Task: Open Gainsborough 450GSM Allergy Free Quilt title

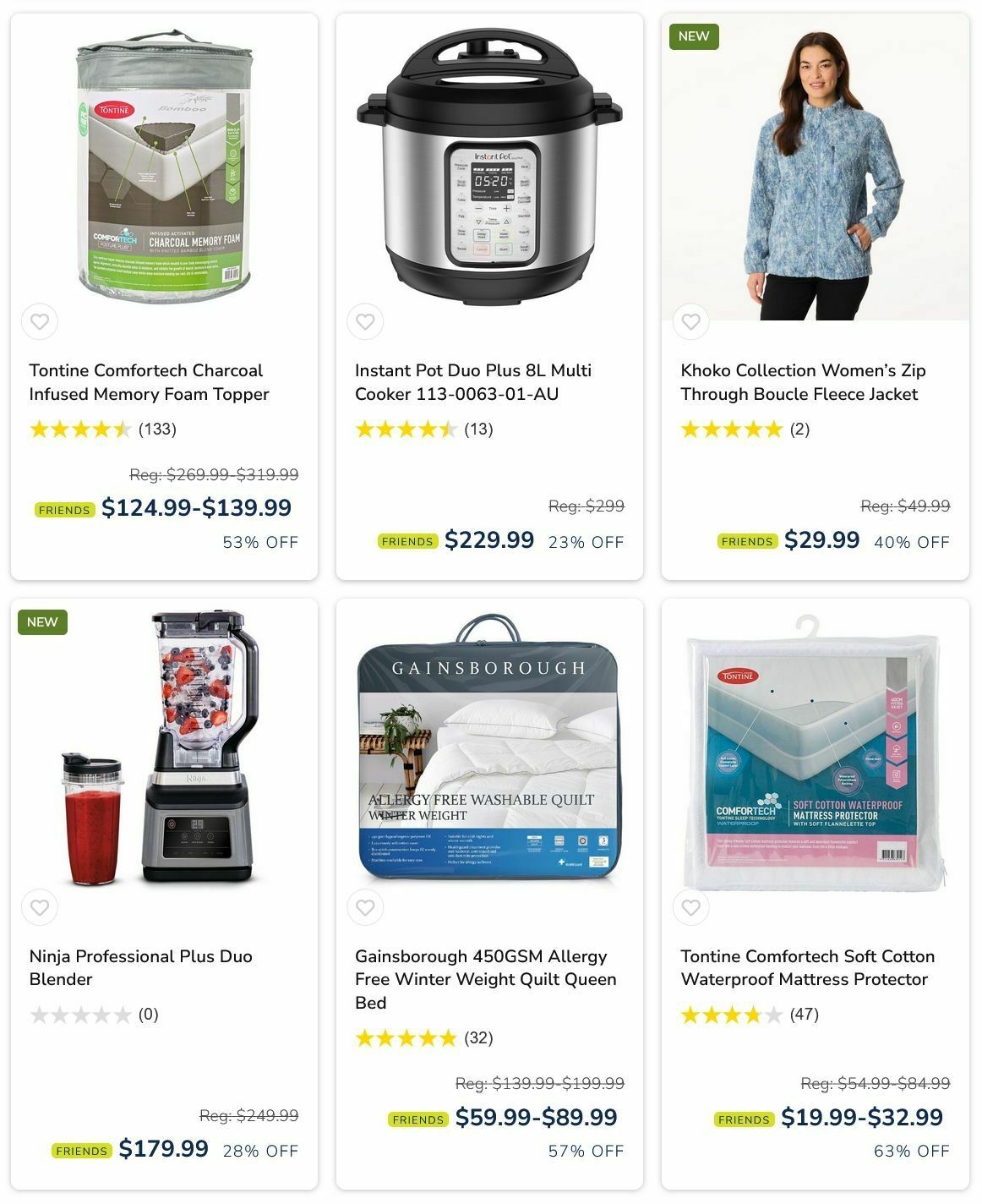Action: pos(486,979)
